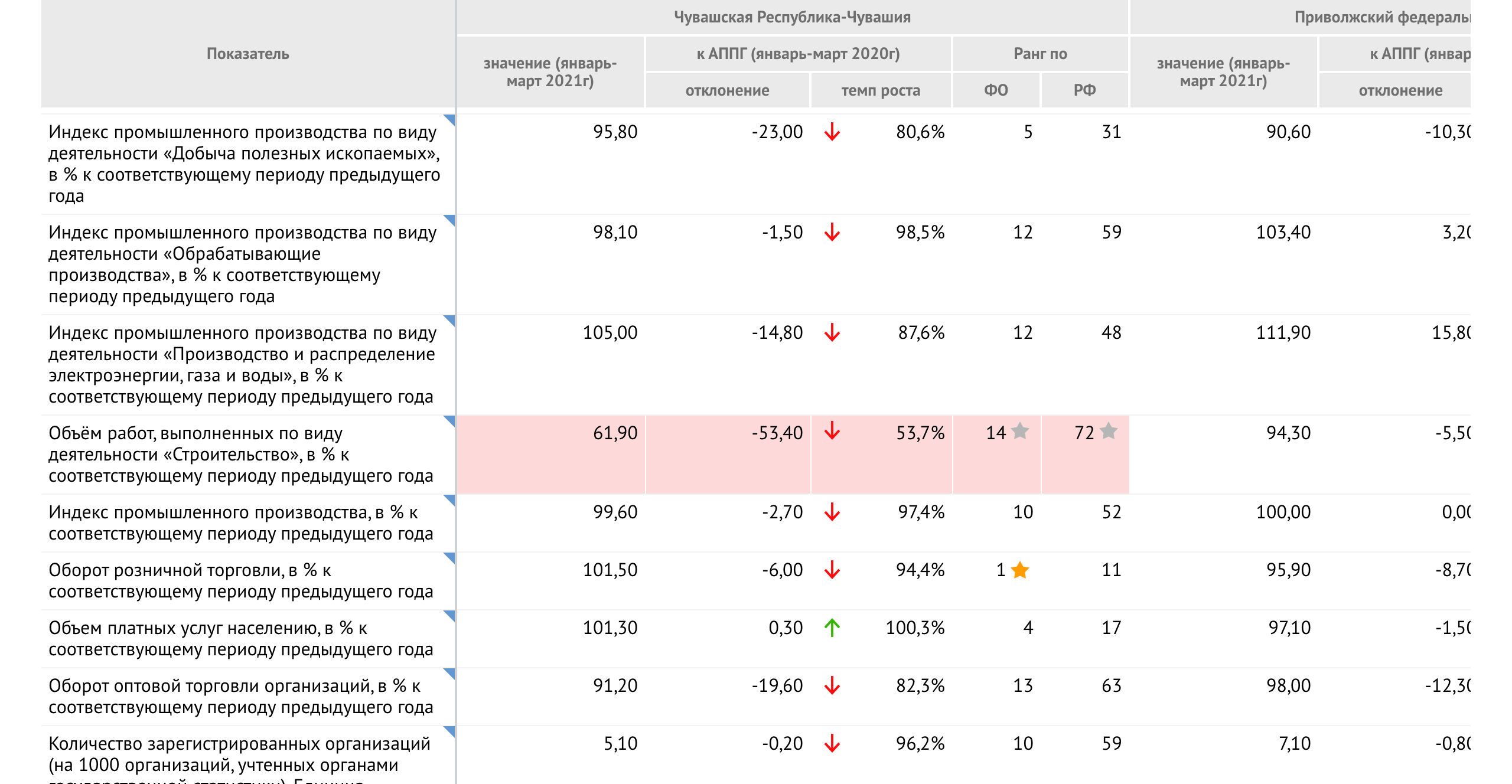Click Приволжский федеральный group header

tap(1301, 17)
